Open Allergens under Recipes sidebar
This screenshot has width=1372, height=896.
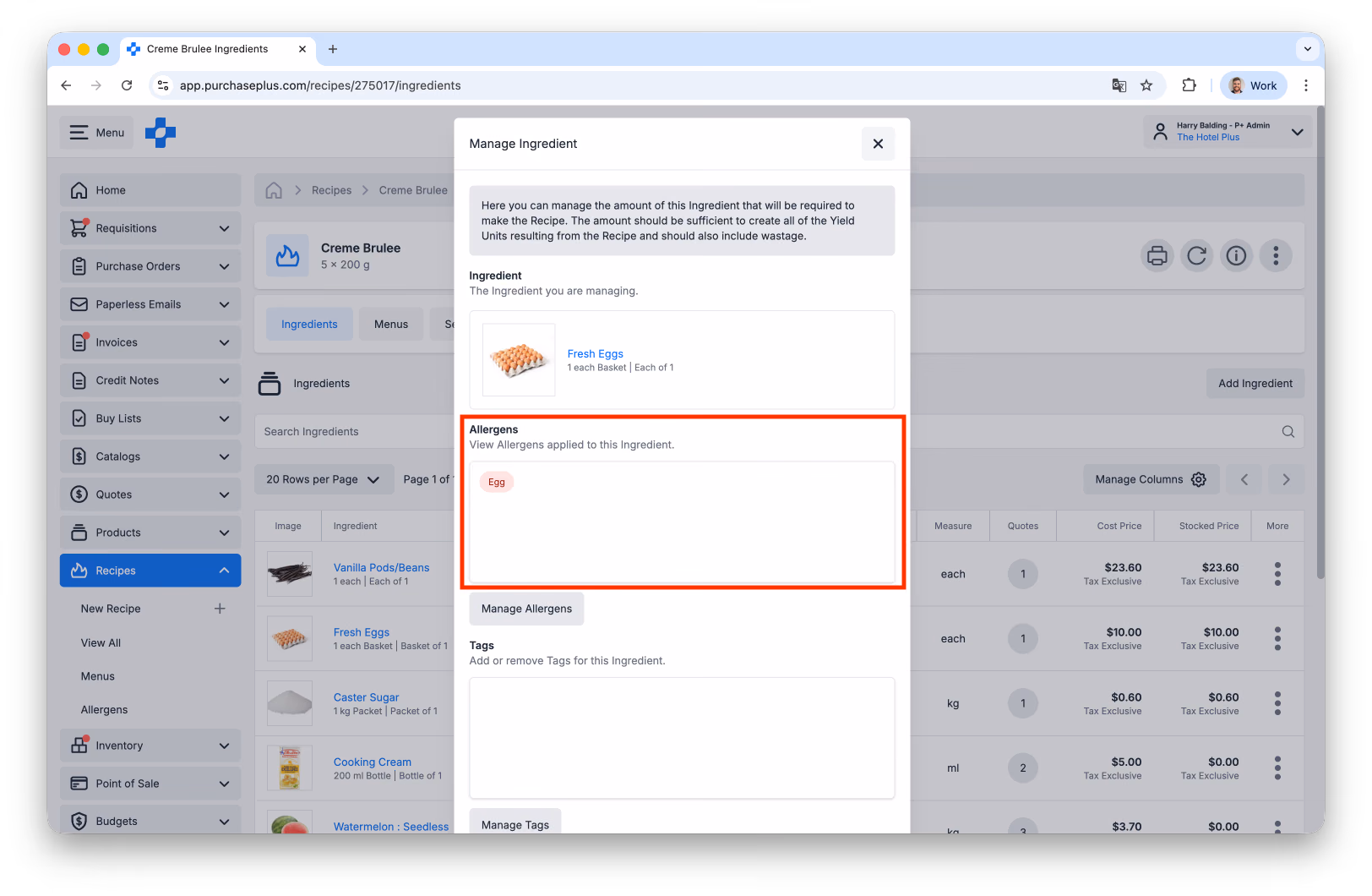click(105, 710)
